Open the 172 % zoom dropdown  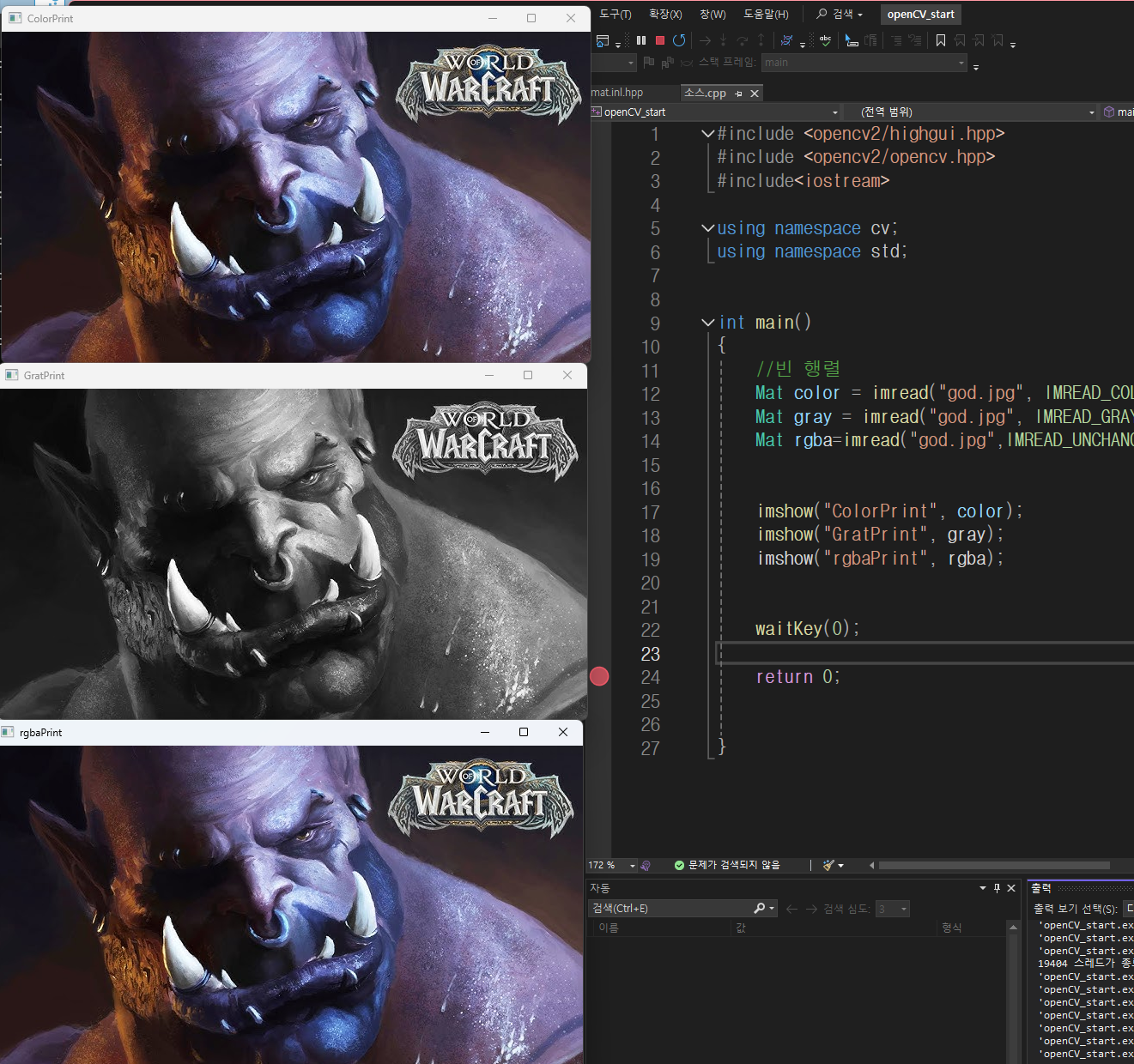tap(633, 865)
